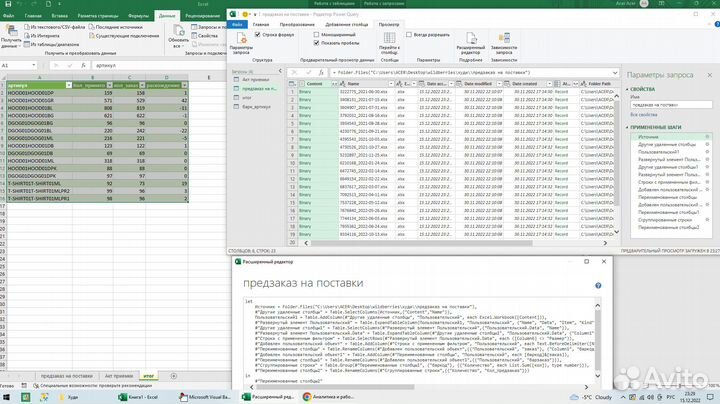Click gear icon of Пользовательский1 step
720x404 pixels.
point(707,152)
